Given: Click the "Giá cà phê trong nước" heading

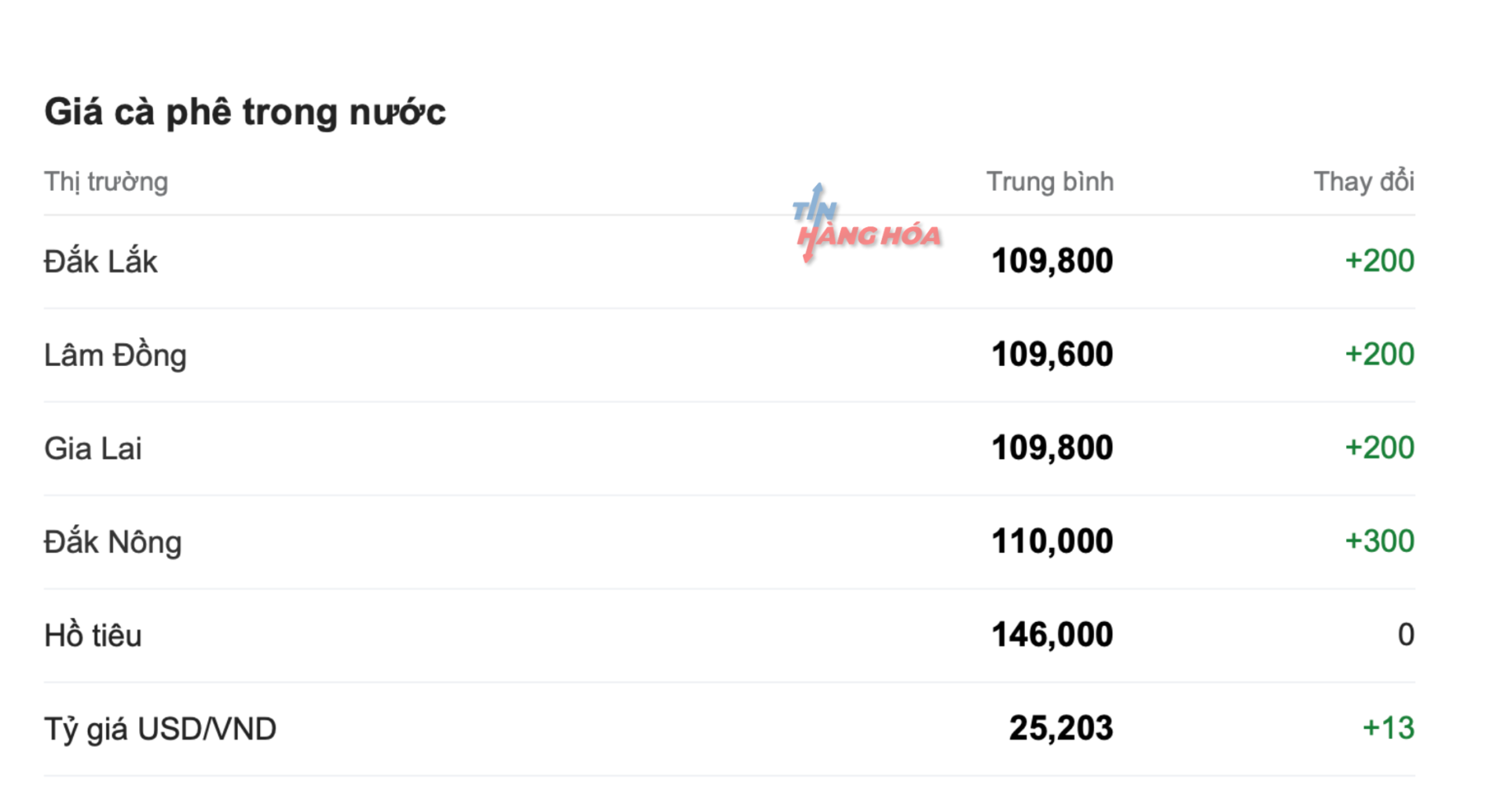Looking at the screenshot, I should [245, 112].
